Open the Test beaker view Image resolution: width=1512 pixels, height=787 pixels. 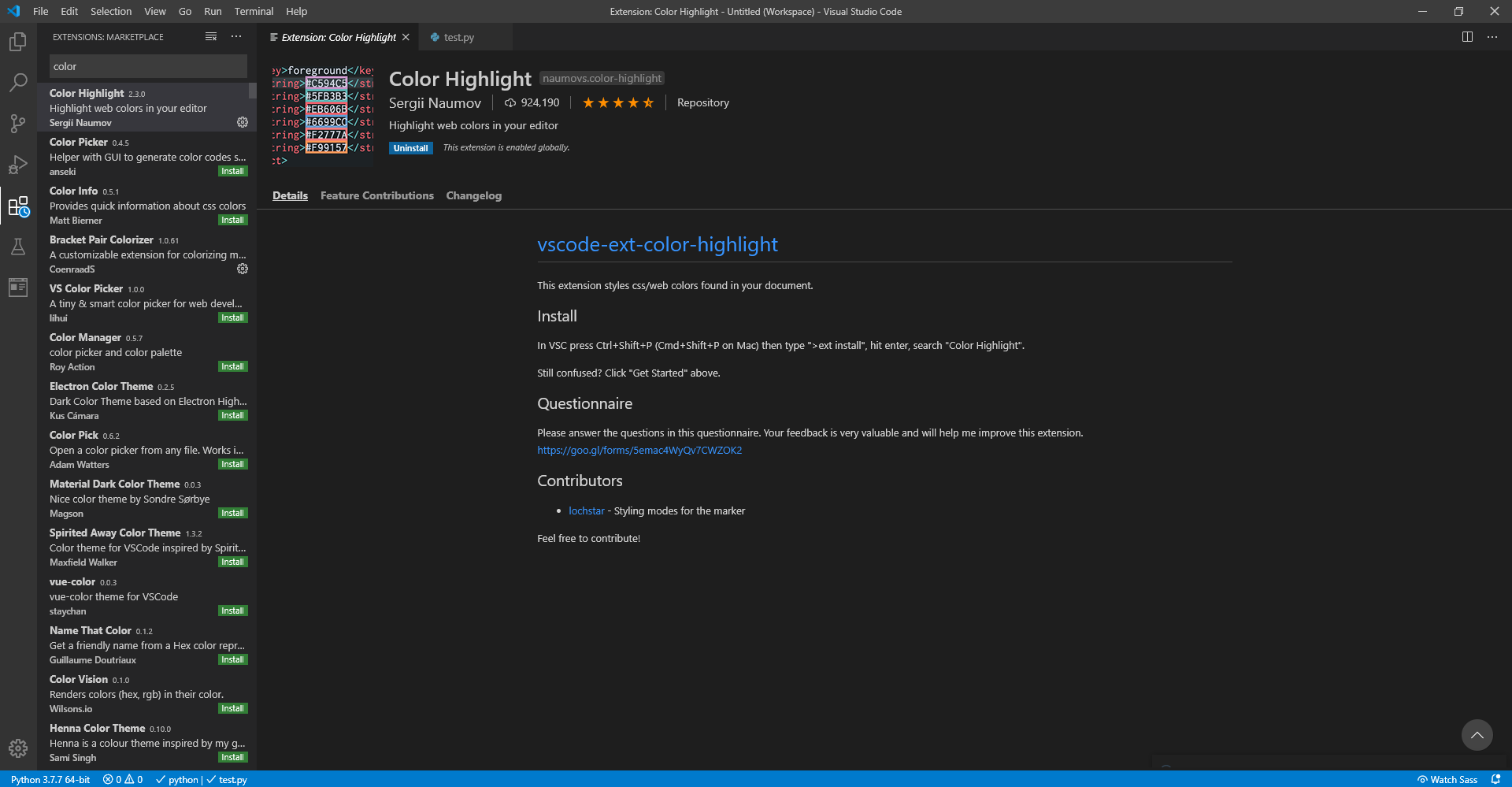[18, 247]
